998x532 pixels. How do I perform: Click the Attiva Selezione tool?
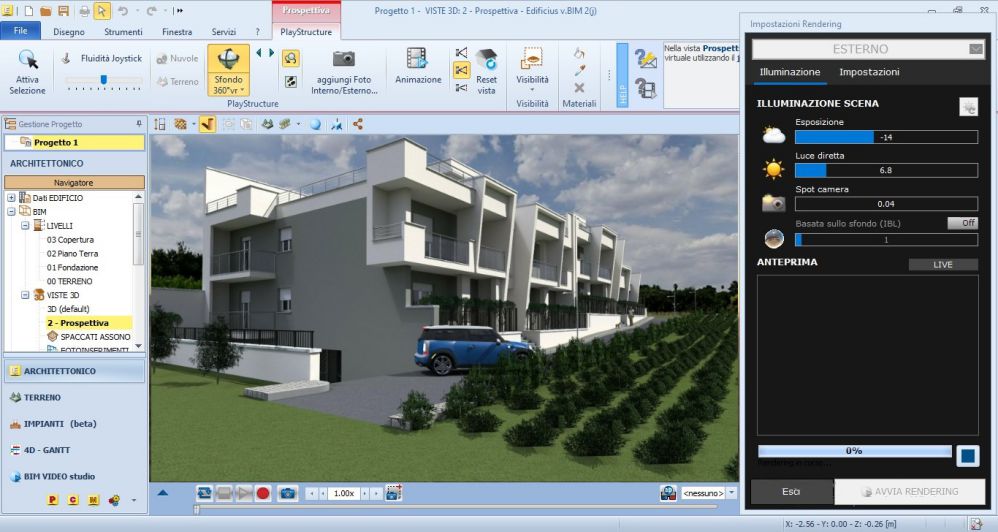point(27,71)
